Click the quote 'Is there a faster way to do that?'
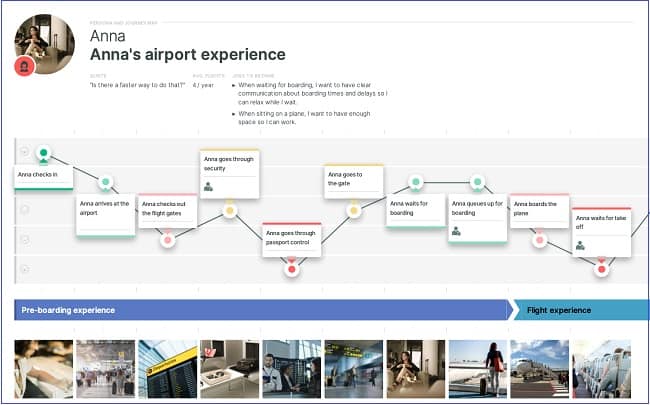The height and width of the screenshot is (405, 650). 137,85
